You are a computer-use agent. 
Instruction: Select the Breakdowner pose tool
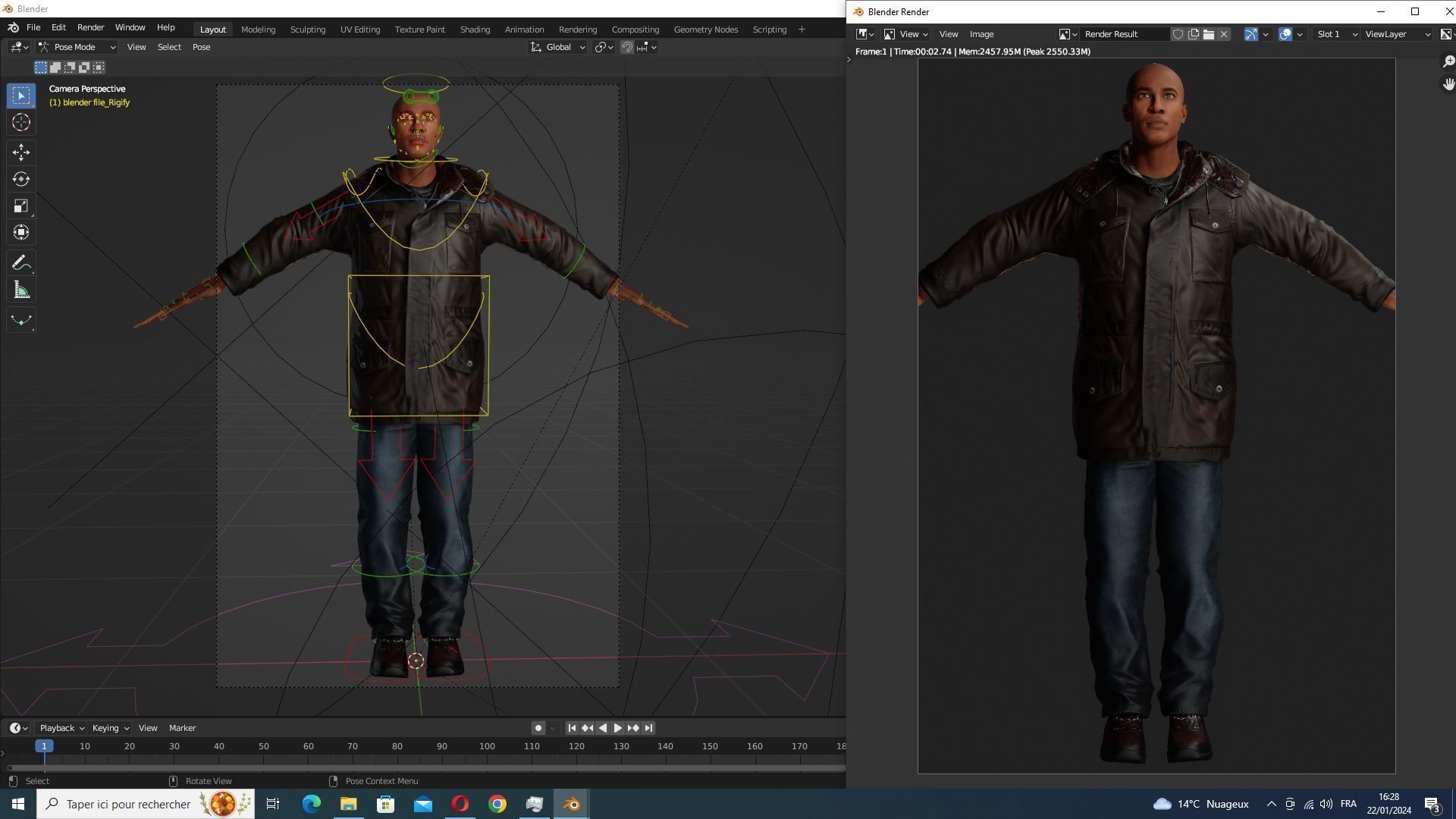click(x=21, y=320)
